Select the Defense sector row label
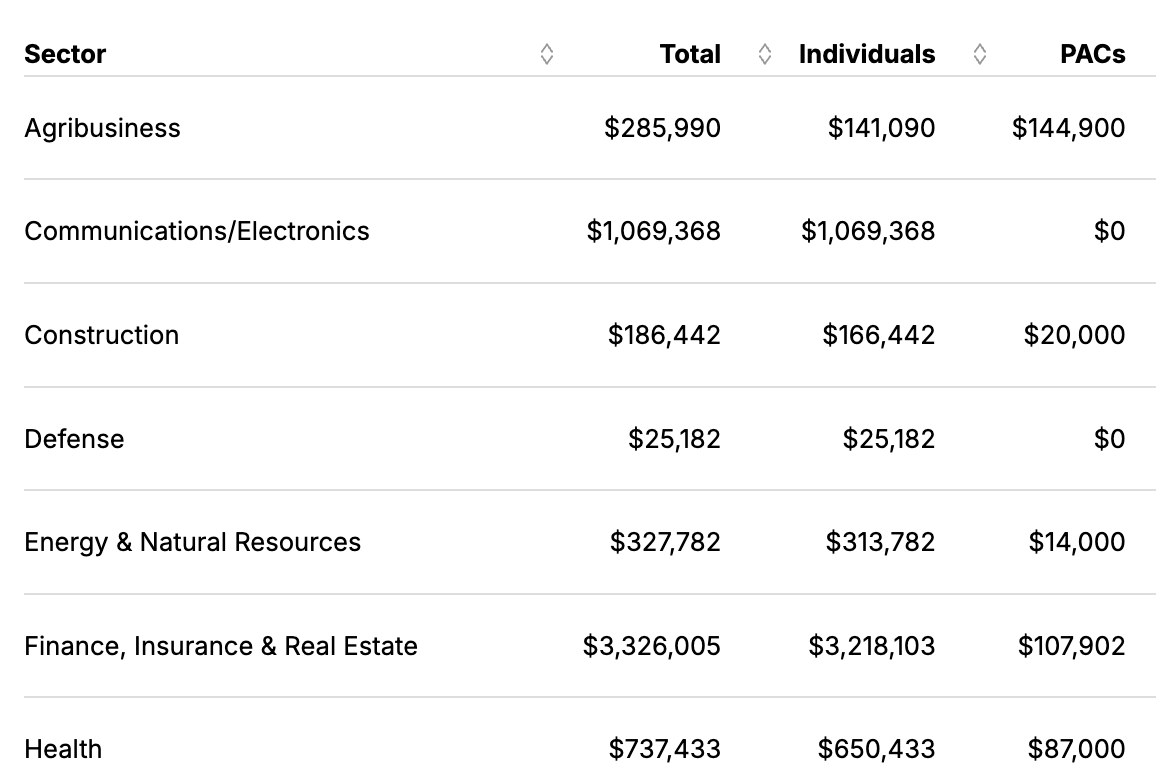Viewport: 1156px width, 784px height. pos(74,439)
